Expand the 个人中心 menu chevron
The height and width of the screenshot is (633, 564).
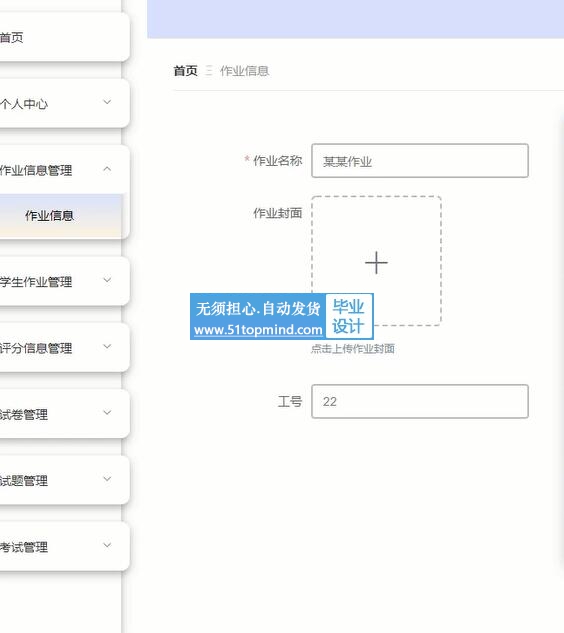pos(107,102)
